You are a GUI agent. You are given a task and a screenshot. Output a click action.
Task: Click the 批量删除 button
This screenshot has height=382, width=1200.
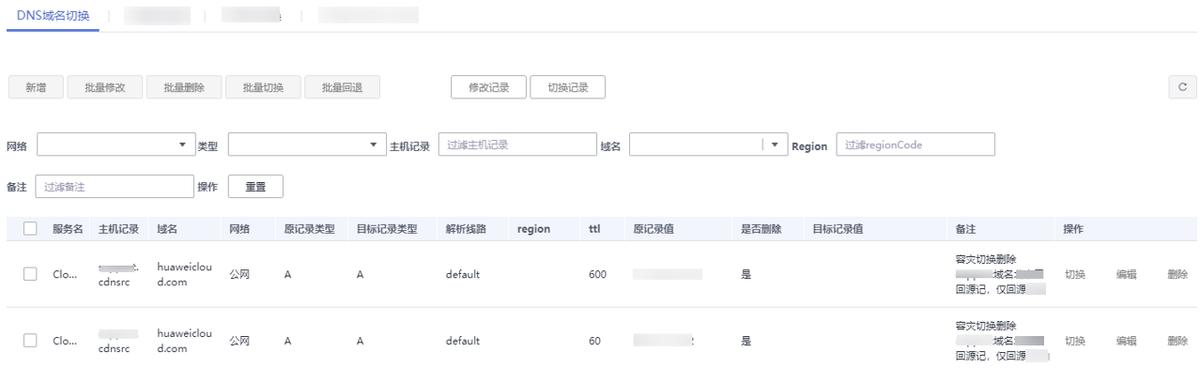[184, 87]
